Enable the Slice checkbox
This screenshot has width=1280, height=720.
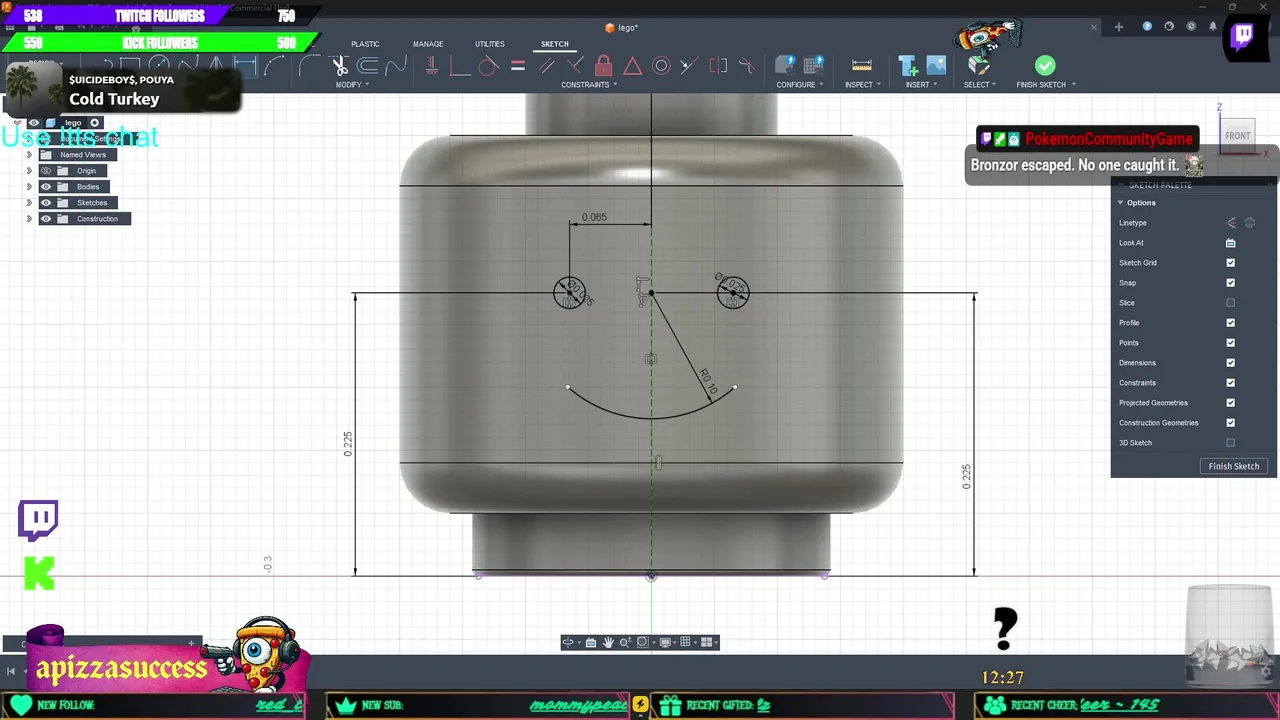1231,303
